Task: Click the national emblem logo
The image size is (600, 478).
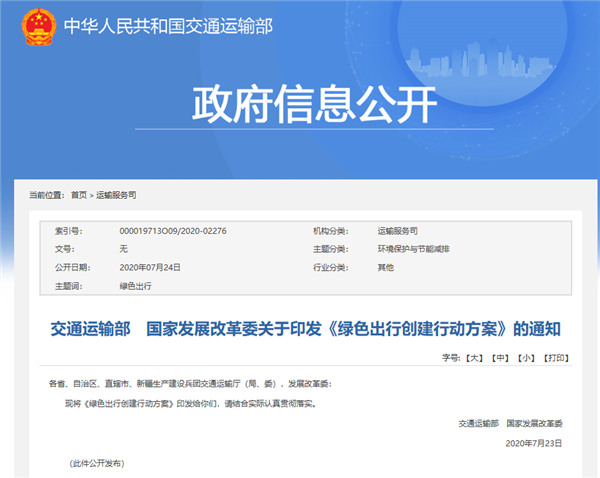Action: tap(39, 27)
